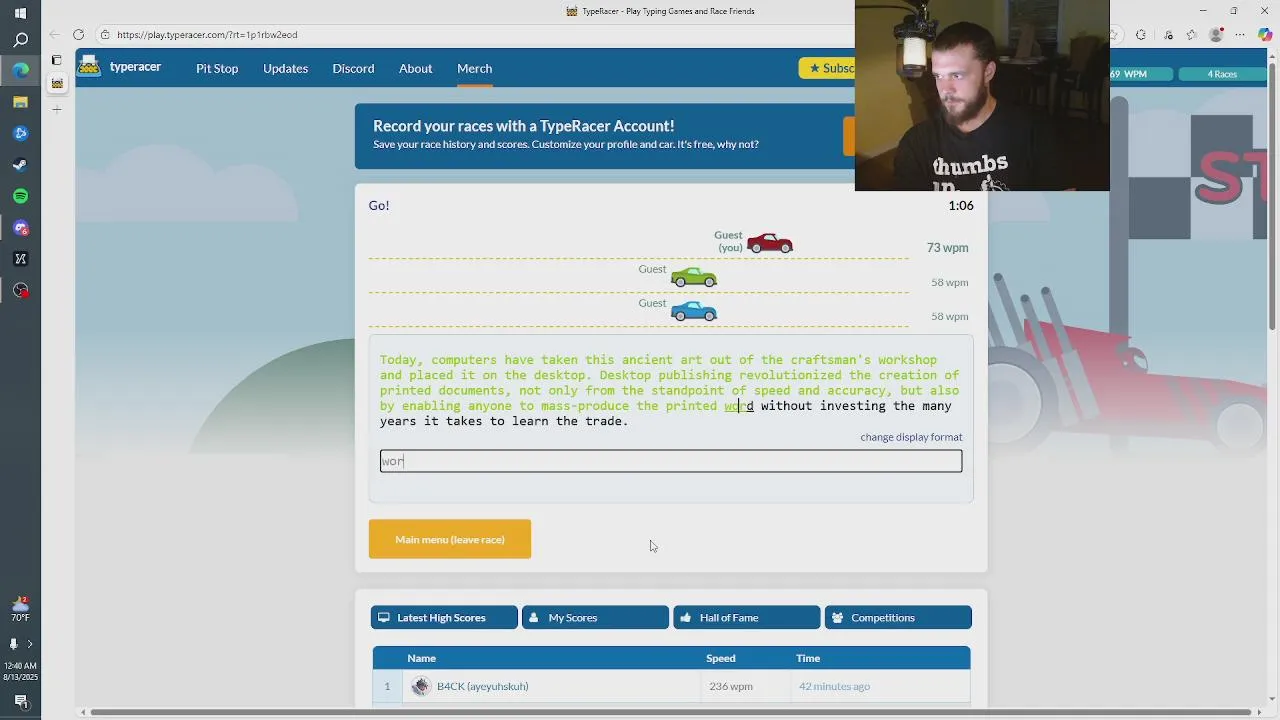Click the Speed column header

point(720,658)
